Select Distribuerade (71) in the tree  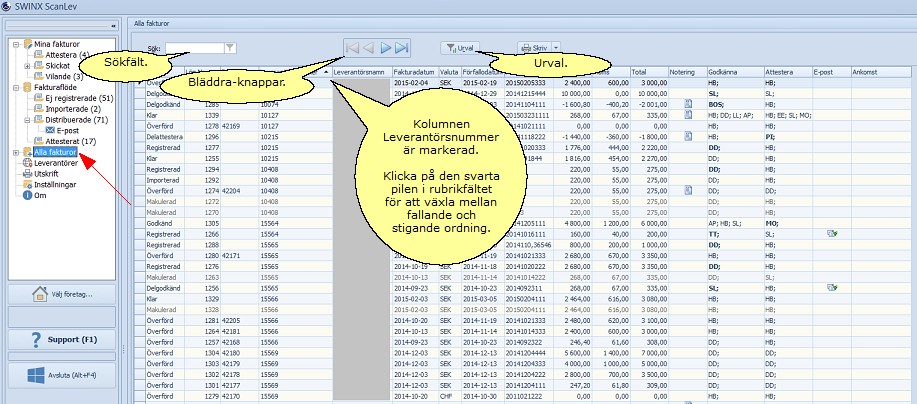point(76,120)
